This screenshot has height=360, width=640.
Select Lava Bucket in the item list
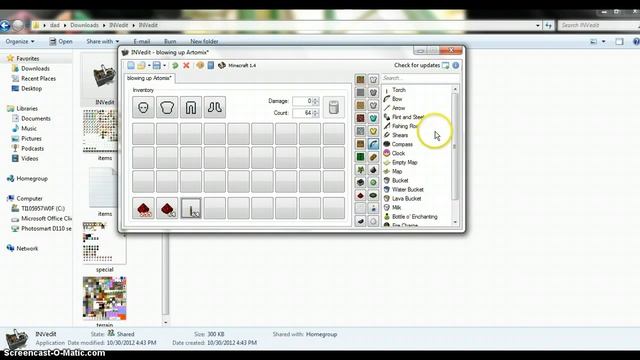click(x=406, y=199)
